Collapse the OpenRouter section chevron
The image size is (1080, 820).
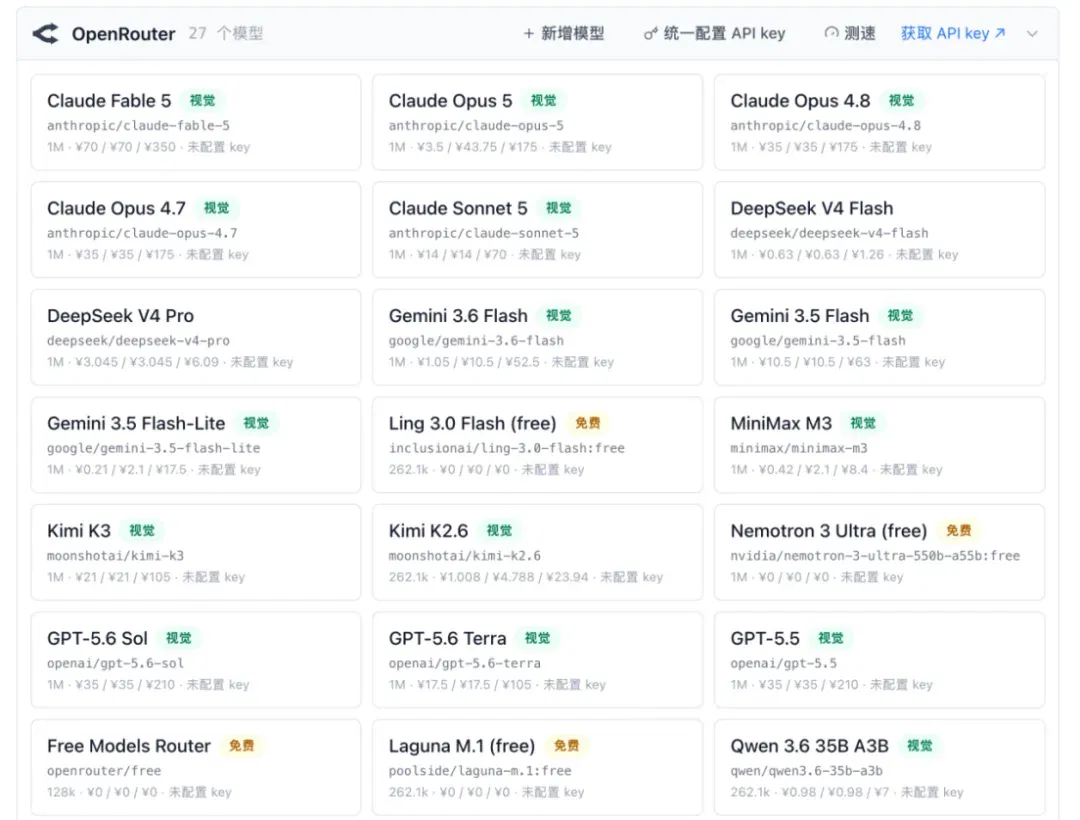click(x=1032, y=34)
